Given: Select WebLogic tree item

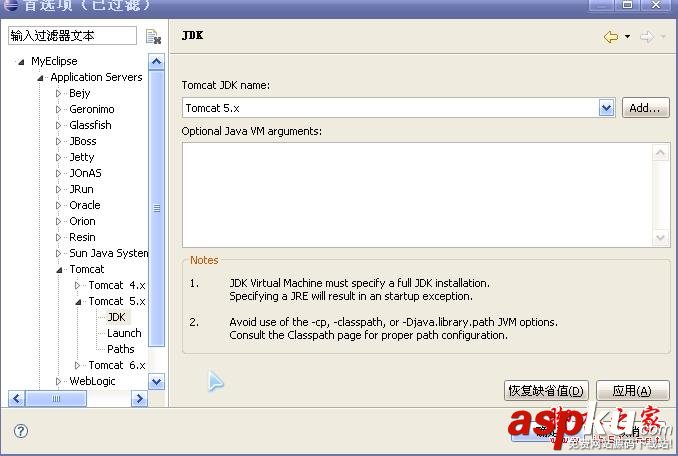Looking at the screenshot, I should pos(92,381).
